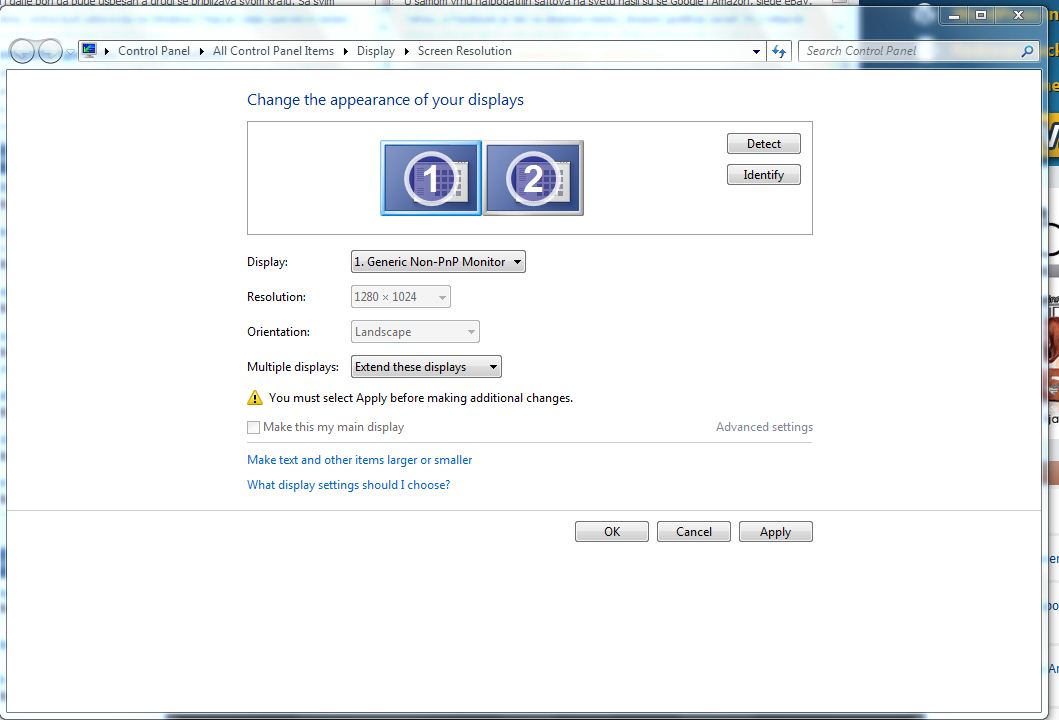1059x720 pixels.
Task: Select All Control Panel Items breadcrumb
Action: point(274,51)
